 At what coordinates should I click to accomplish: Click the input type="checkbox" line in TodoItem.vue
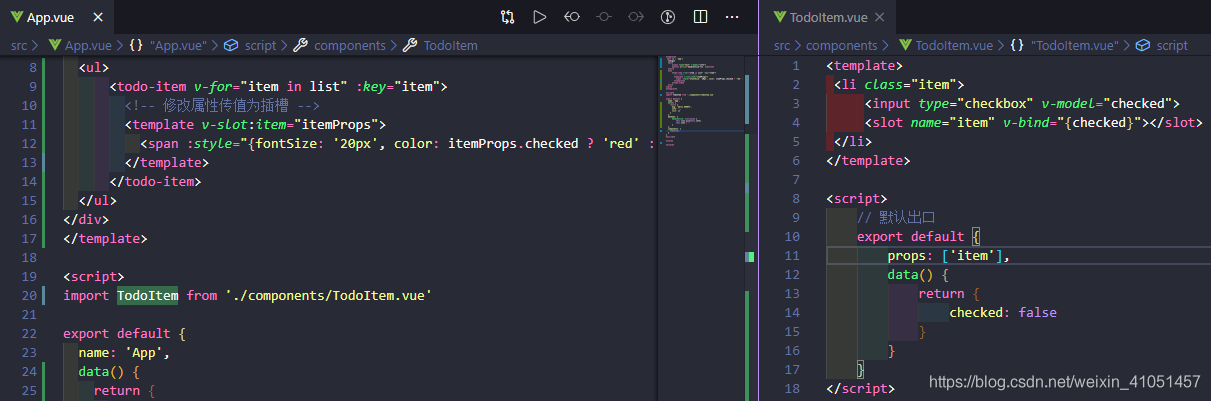tap(1023, 103)
